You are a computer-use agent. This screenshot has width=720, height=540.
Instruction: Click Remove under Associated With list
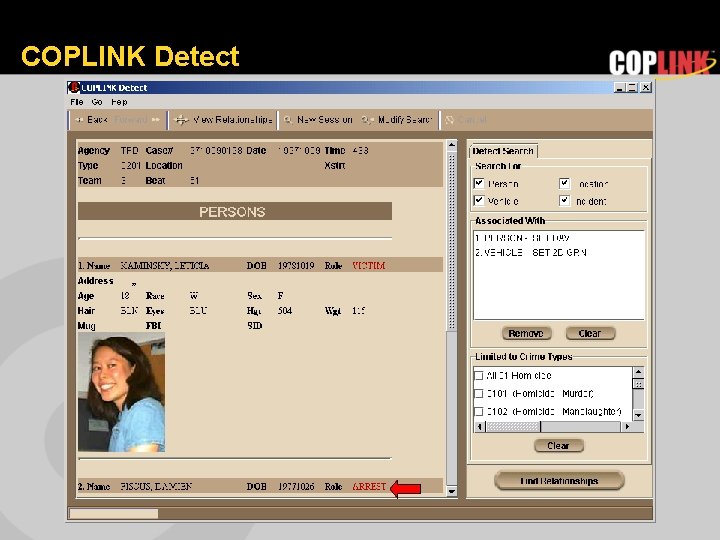(x=526, y=333)
